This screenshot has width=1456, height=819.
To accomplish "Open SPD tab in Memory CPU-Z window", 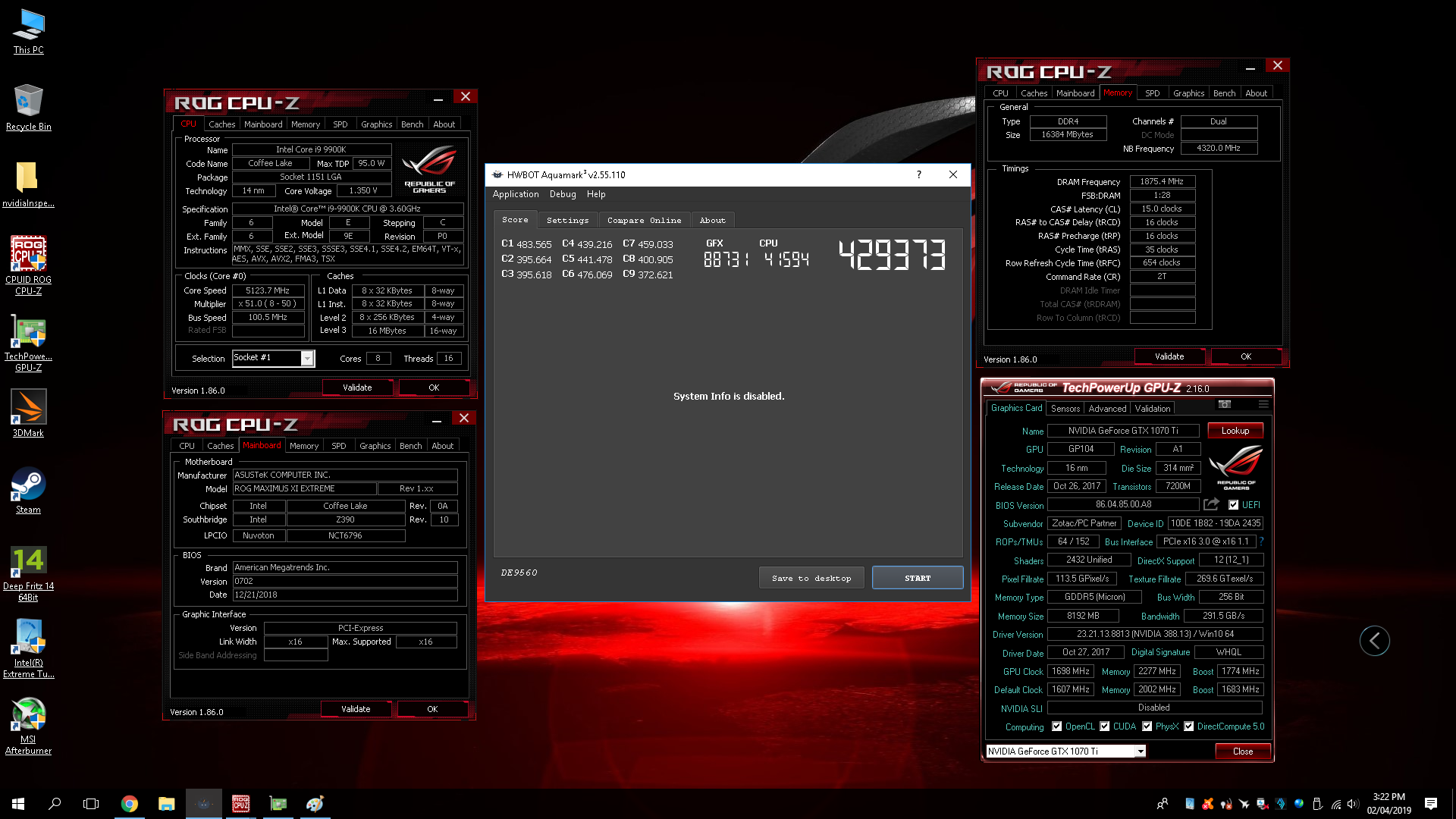I will [1152, 93].
